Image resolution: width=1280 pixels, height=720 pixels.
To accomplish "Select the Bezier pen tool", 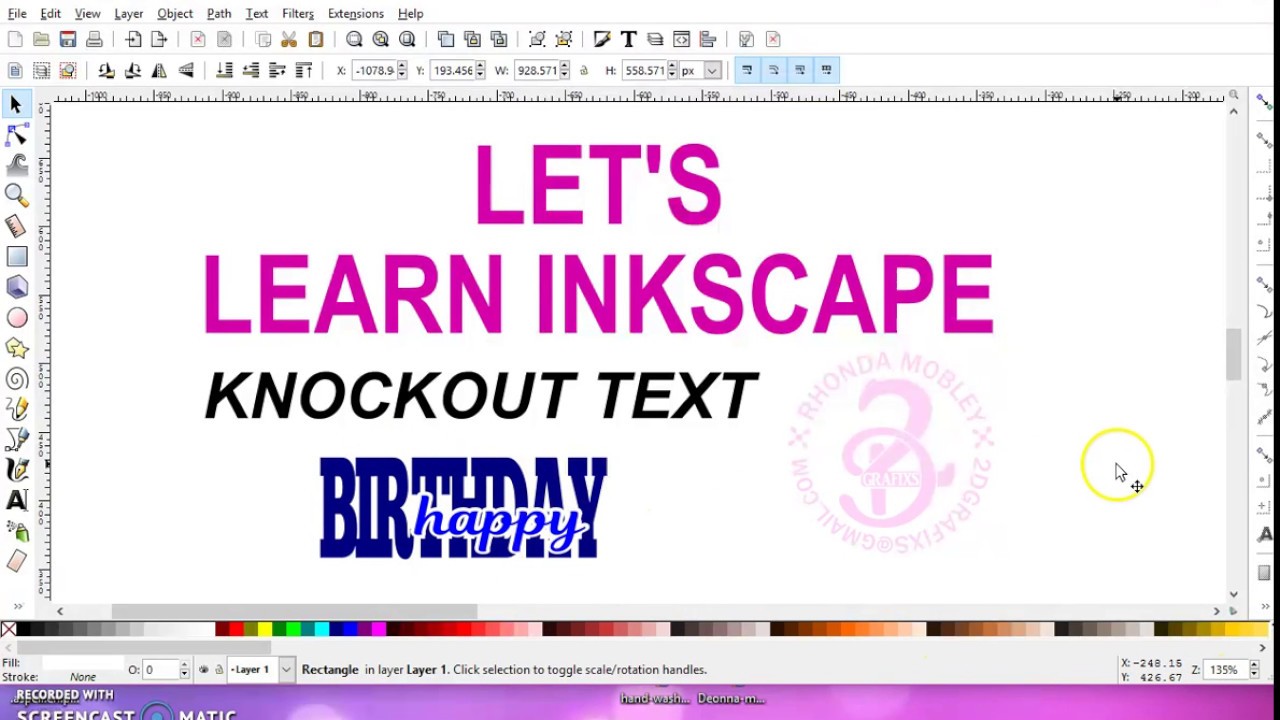I will [x=16, y=440].
